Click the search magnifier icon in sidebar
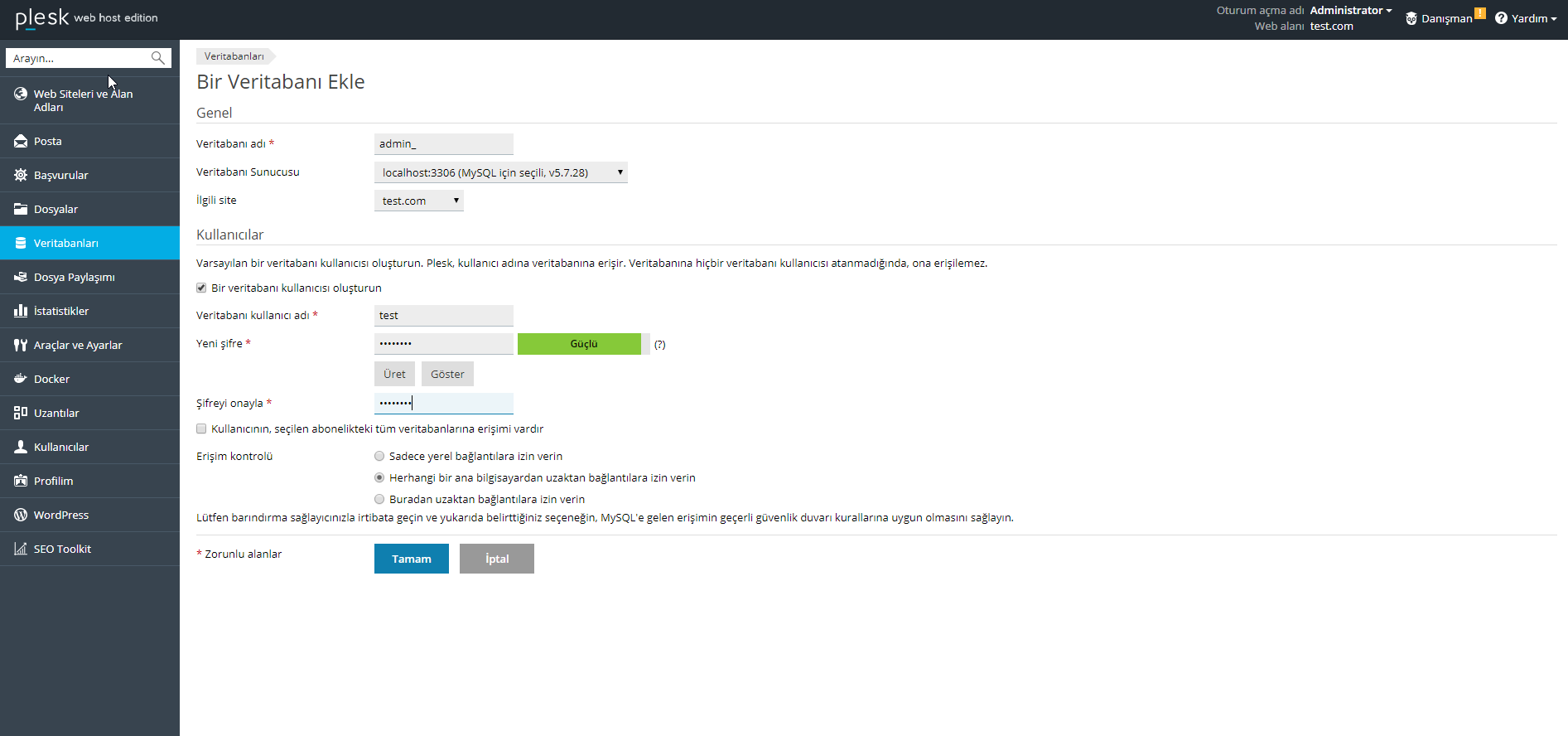1568x736 pixels. (157, 58)
